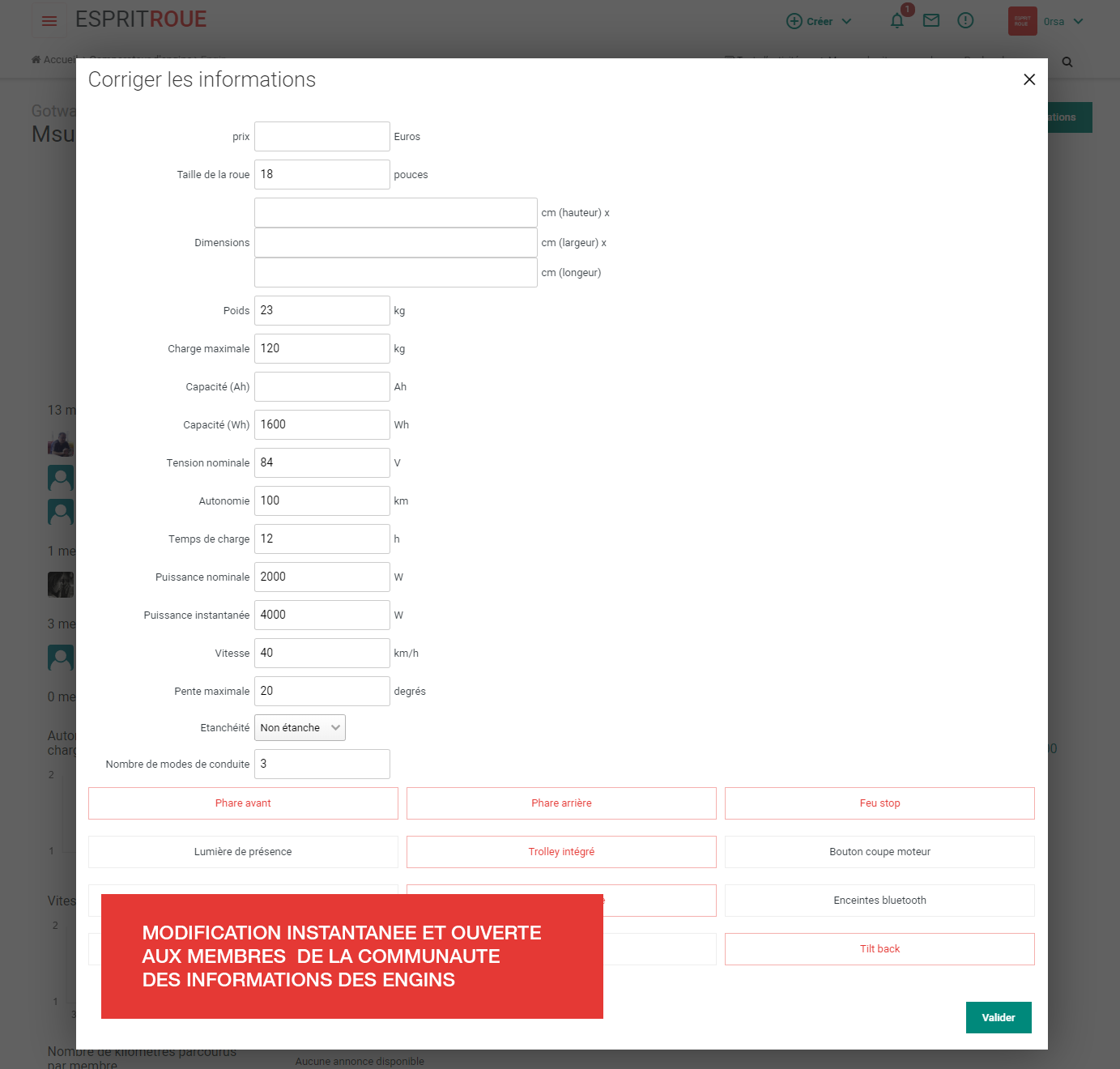Click the search magnifier icon
Screen dimensions: 1120x1069
click(1067, 62)
